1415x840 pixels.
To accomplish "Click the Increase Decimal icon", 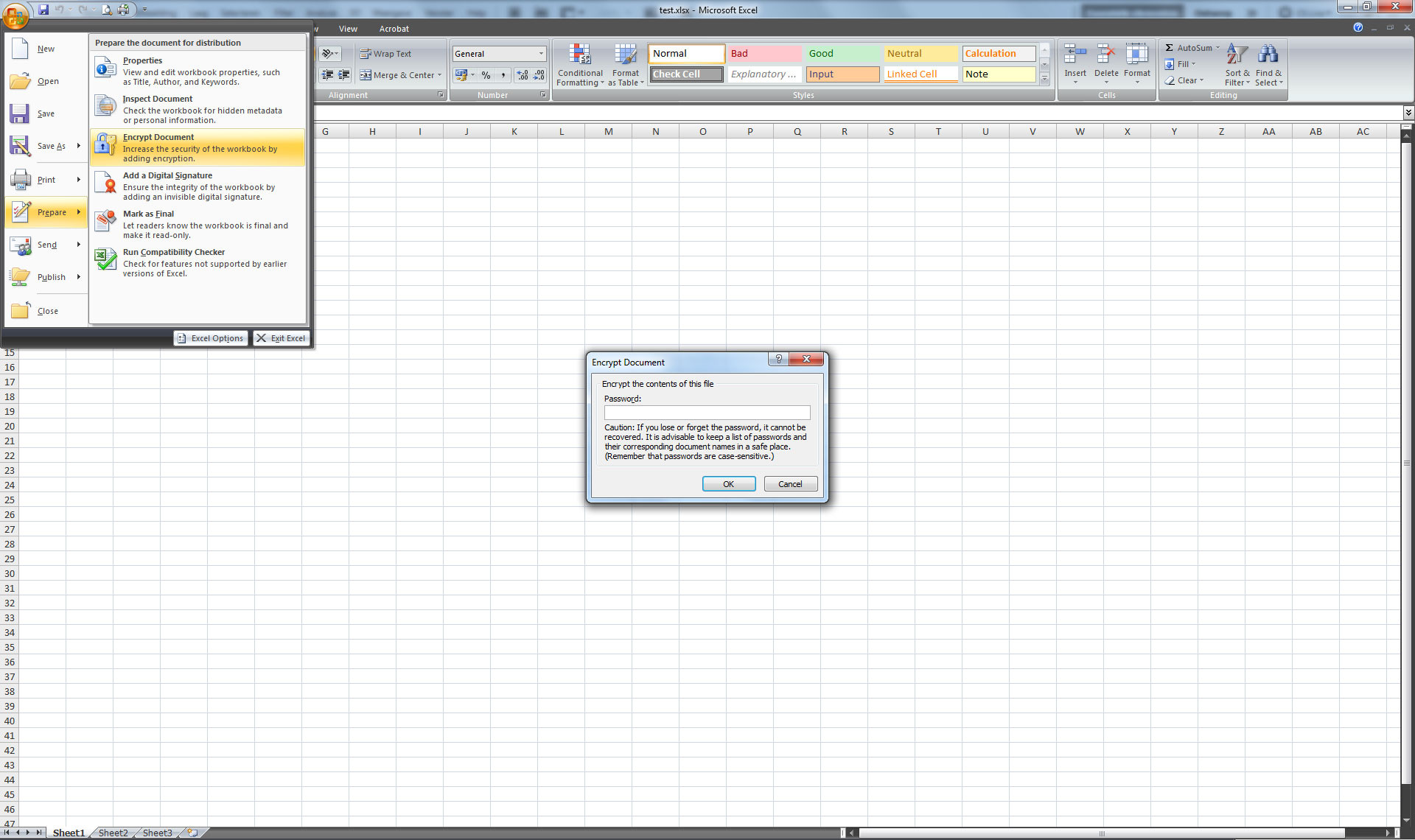I will tap(522, 75).
